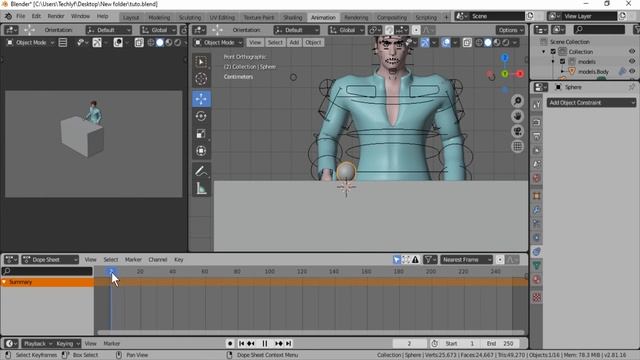Click the green Y axis gizmo ball
Image resolution: width=640 pixels, height=360 pixels.
[x=505, y=74]
